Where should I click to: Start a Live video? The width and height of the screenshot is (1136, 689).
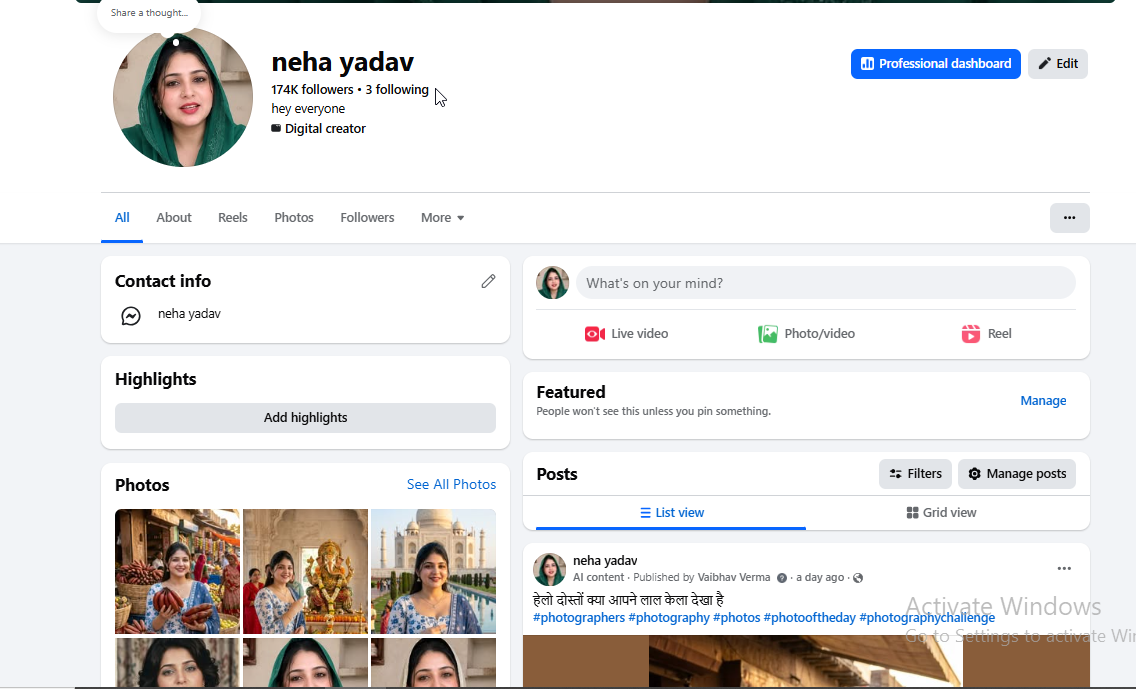point(626,334)
